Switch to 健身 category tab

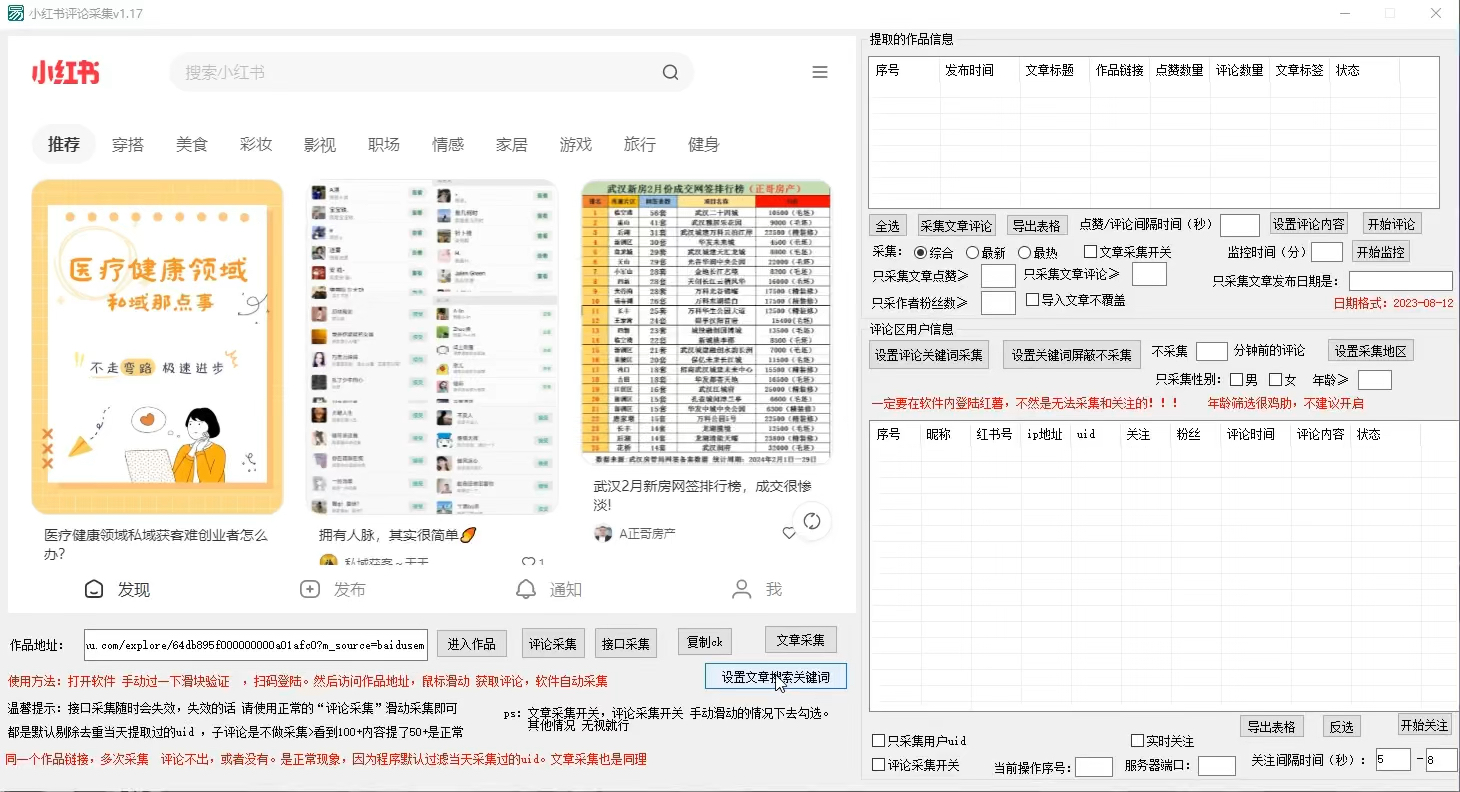[x=704, y=144]
